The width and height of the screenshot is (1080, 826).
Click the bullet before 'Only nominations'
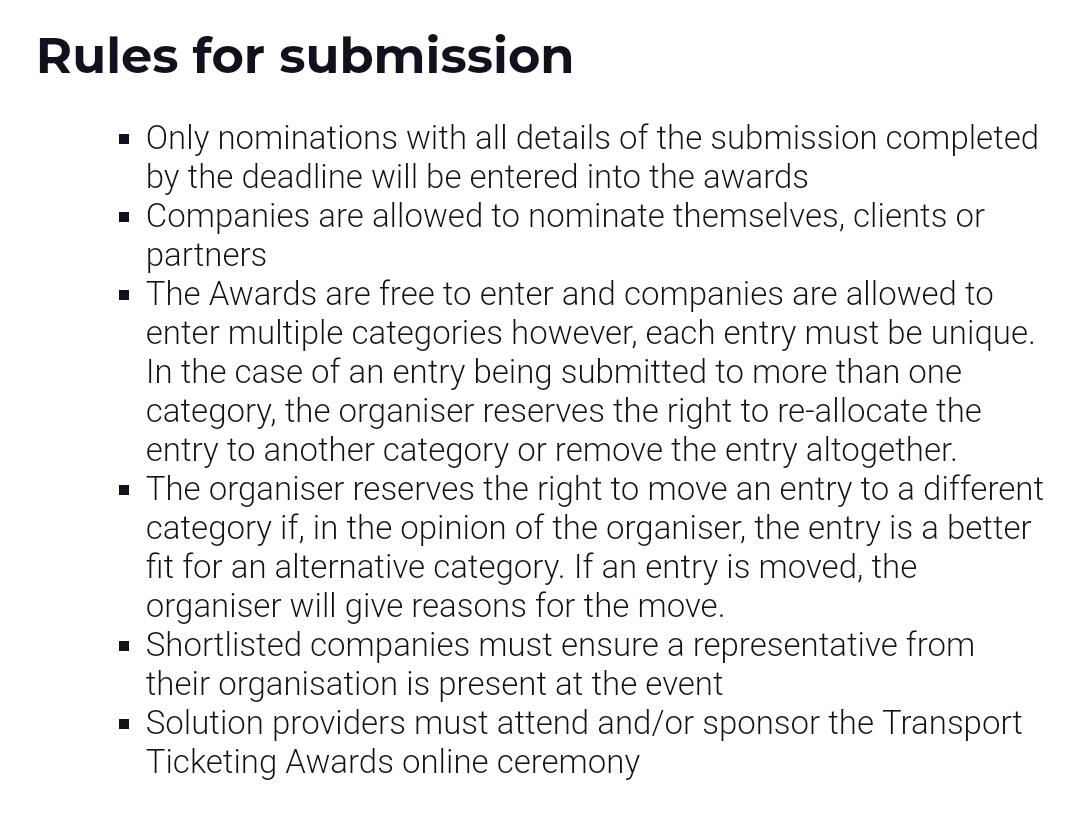pyautogui.click(x=124, y=139)
